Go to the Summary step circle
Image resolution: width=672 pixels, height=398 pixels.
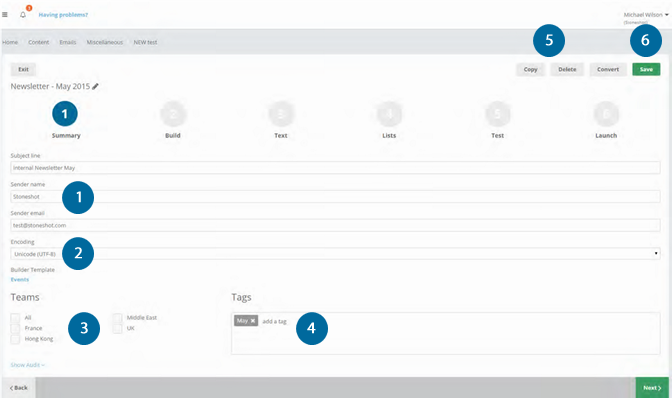pyautogui.click(x=65, y=114)
